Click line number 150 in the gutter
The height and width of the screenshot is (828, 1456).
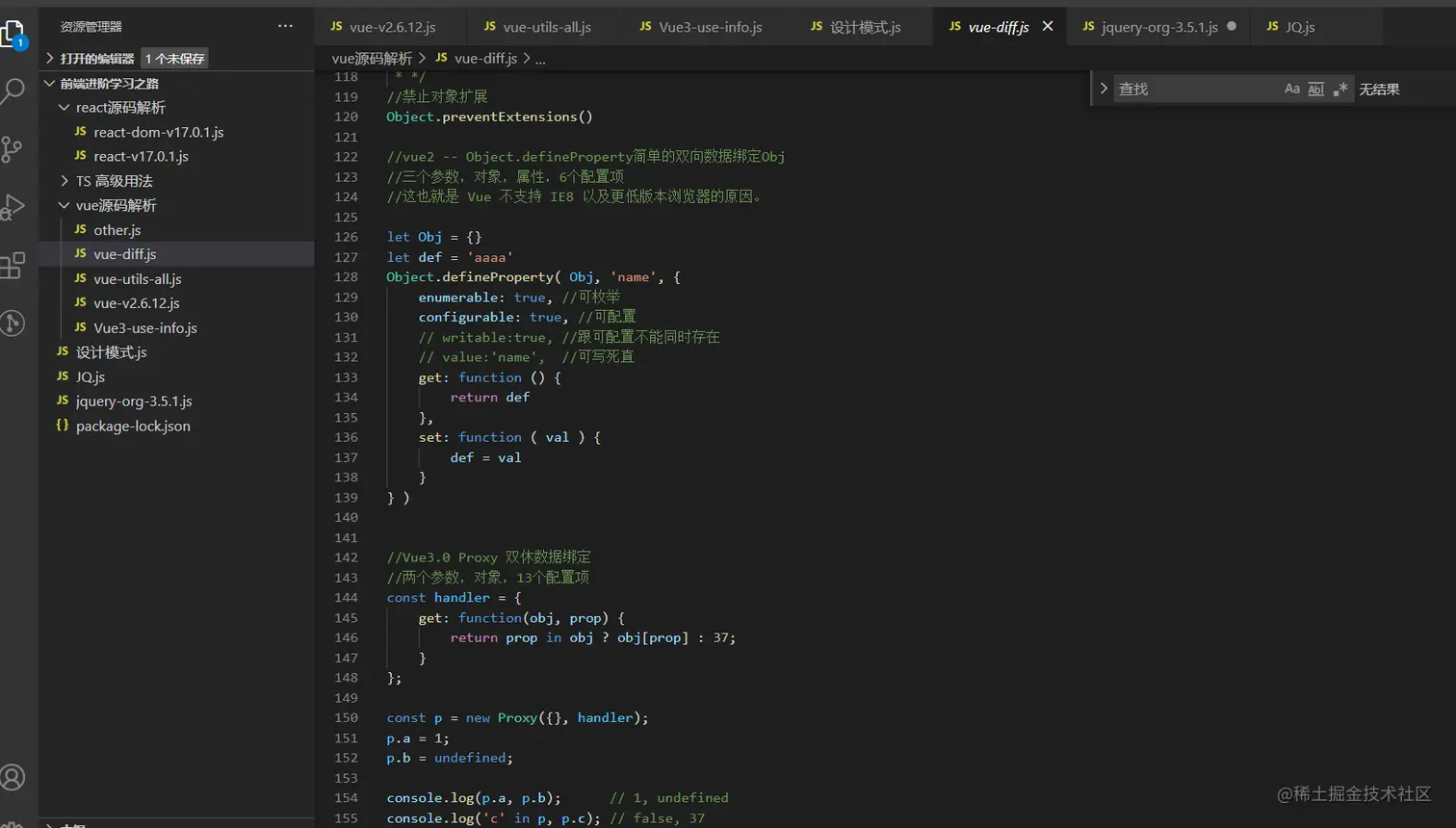click(x=346, y=718)
